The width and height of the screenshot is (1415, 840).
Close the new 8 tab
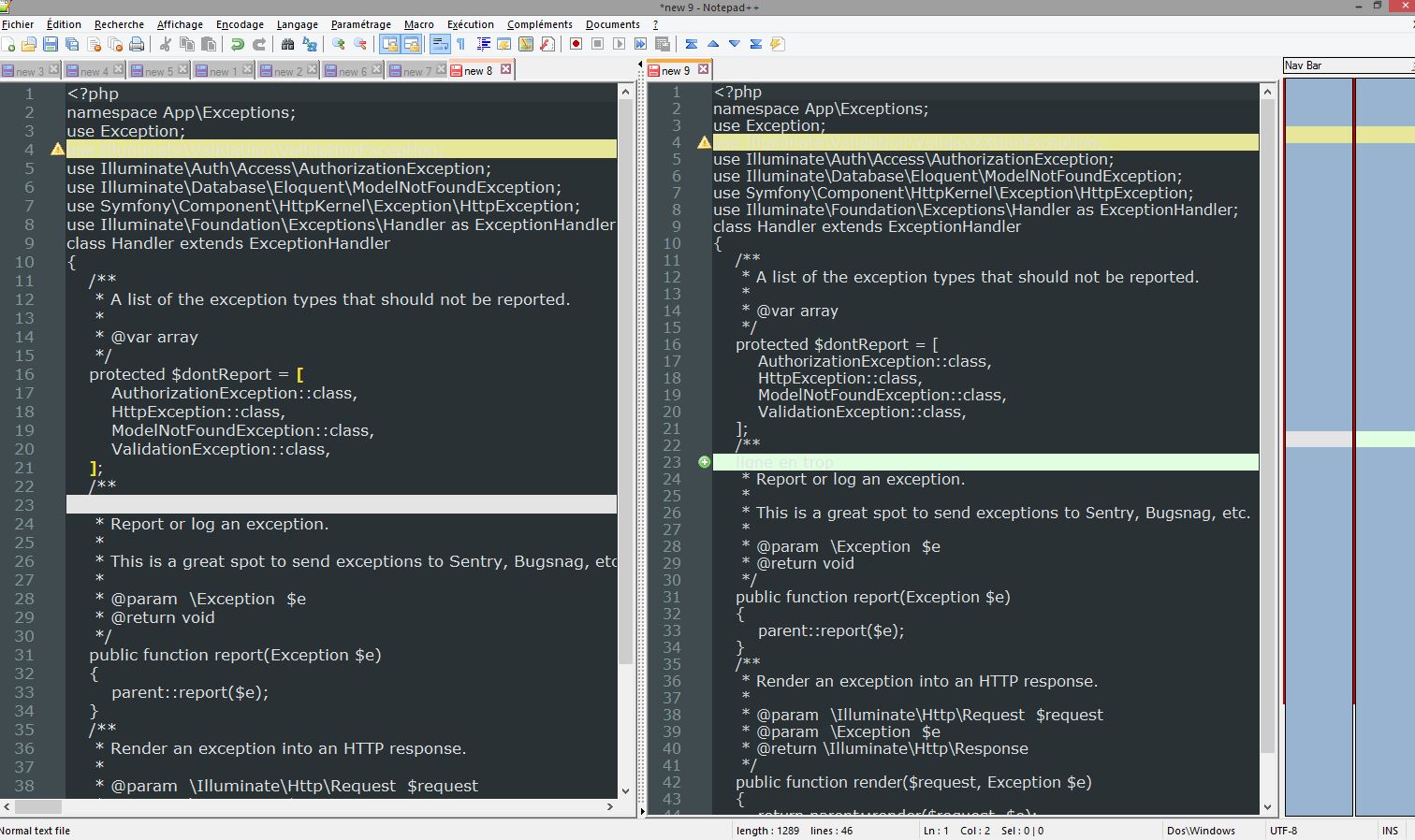coord(505,69)
